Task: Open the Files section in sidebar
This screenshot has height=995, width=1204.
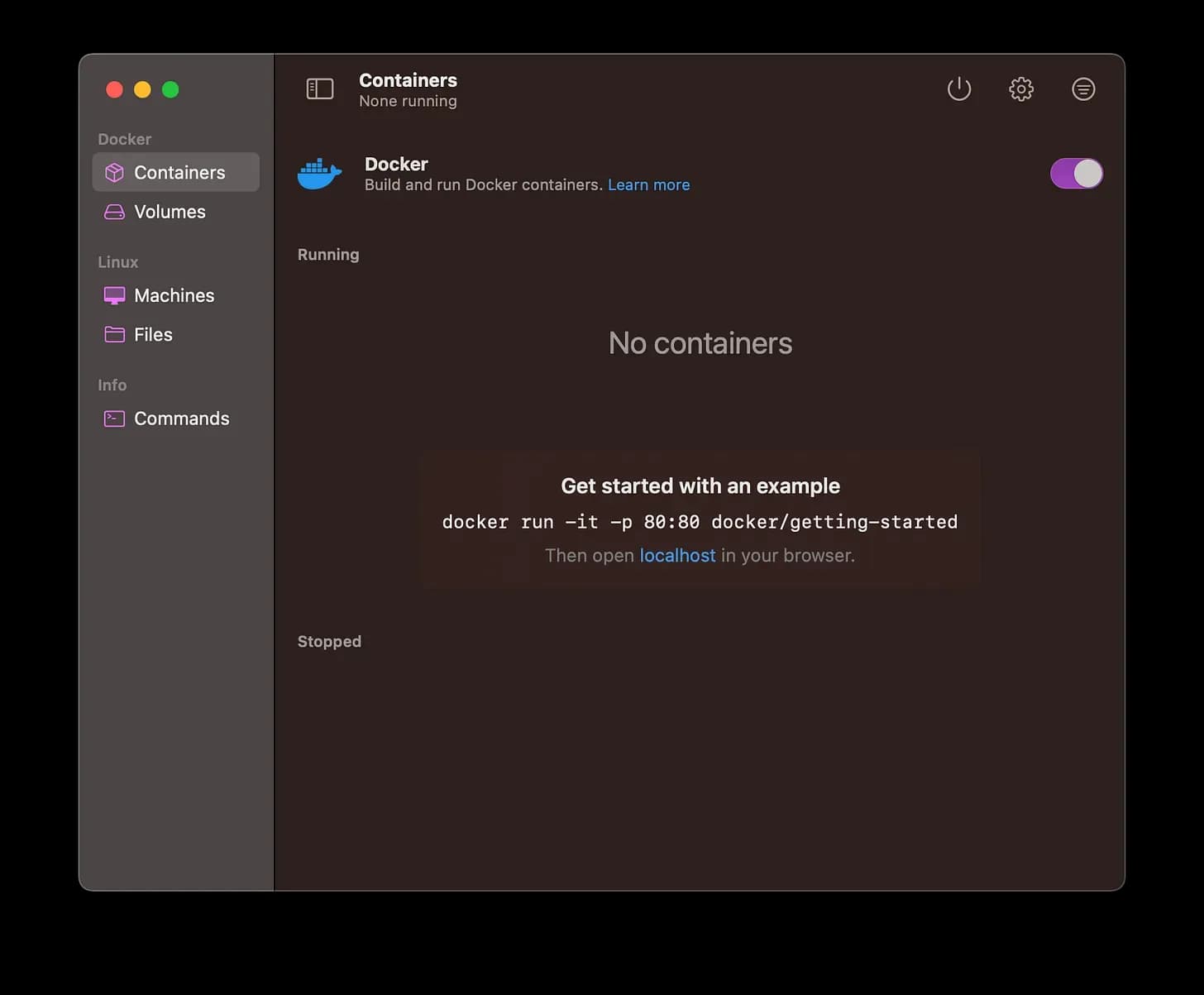Action: tap(176, 334)
